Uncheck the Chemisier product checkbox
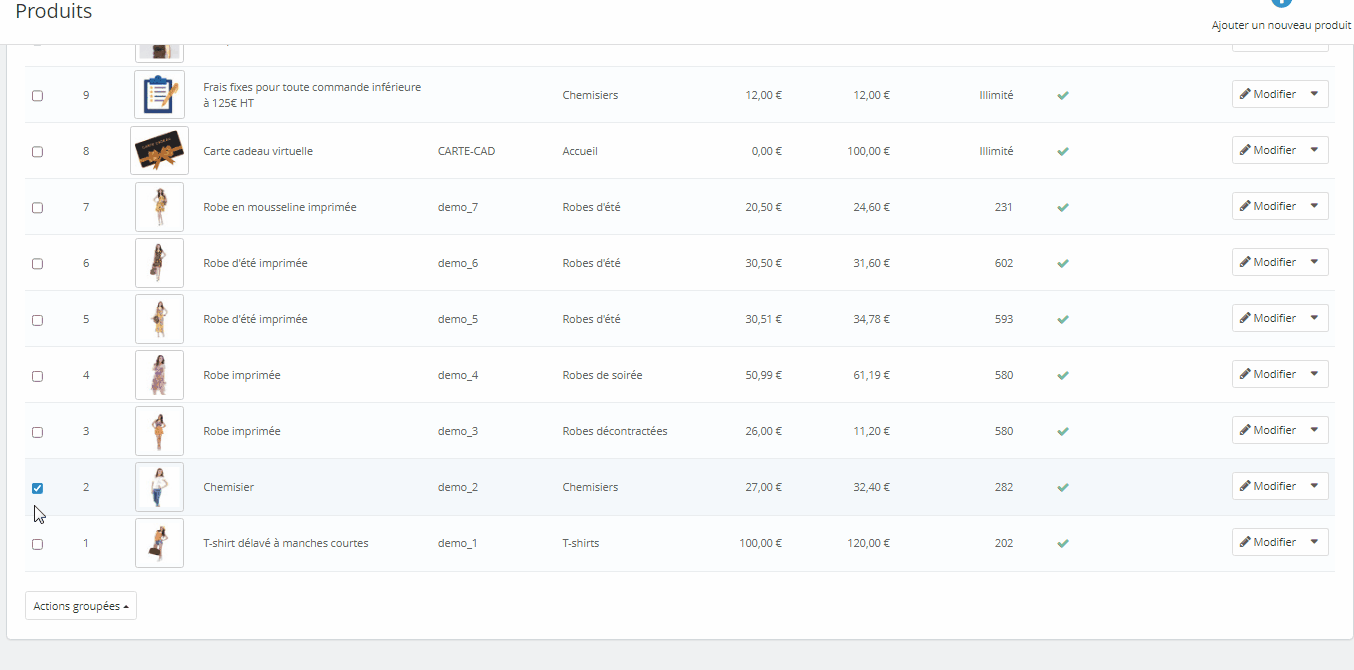1354x670 pixels. 37,488
